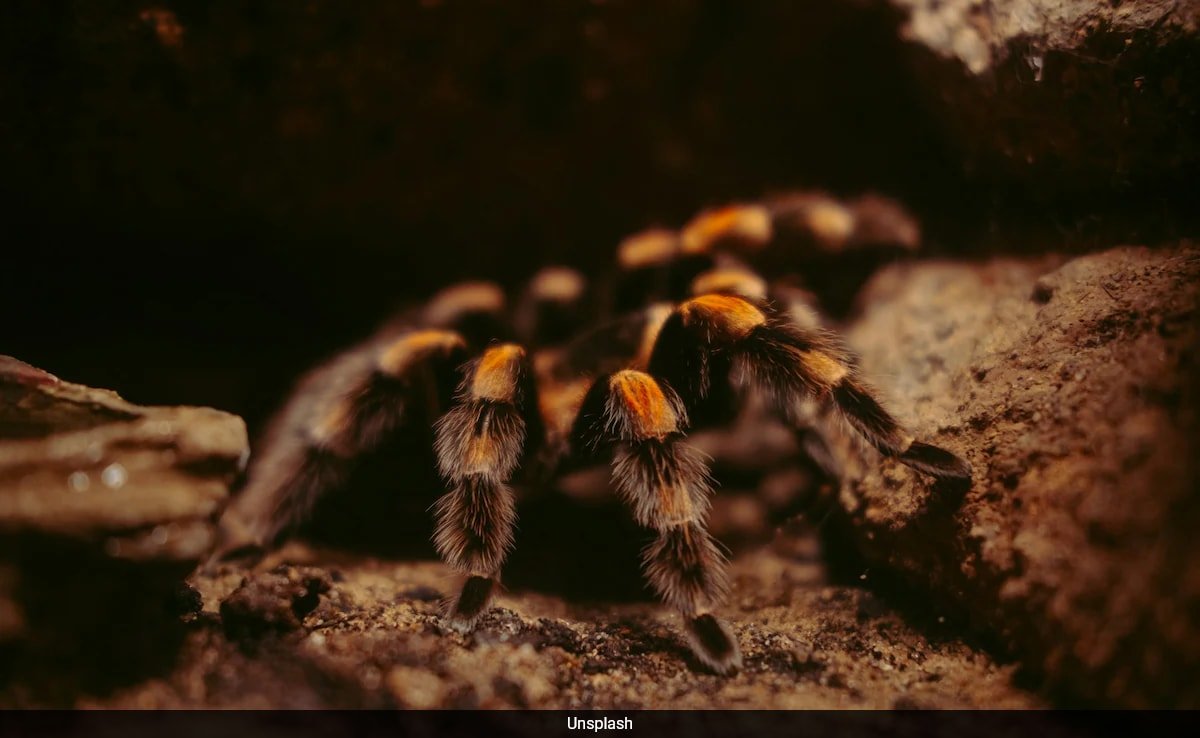Select the orange knee on front-right leg
Image resolution: width=1200 pixels, height=738 pixels.
tap(642, 402)
